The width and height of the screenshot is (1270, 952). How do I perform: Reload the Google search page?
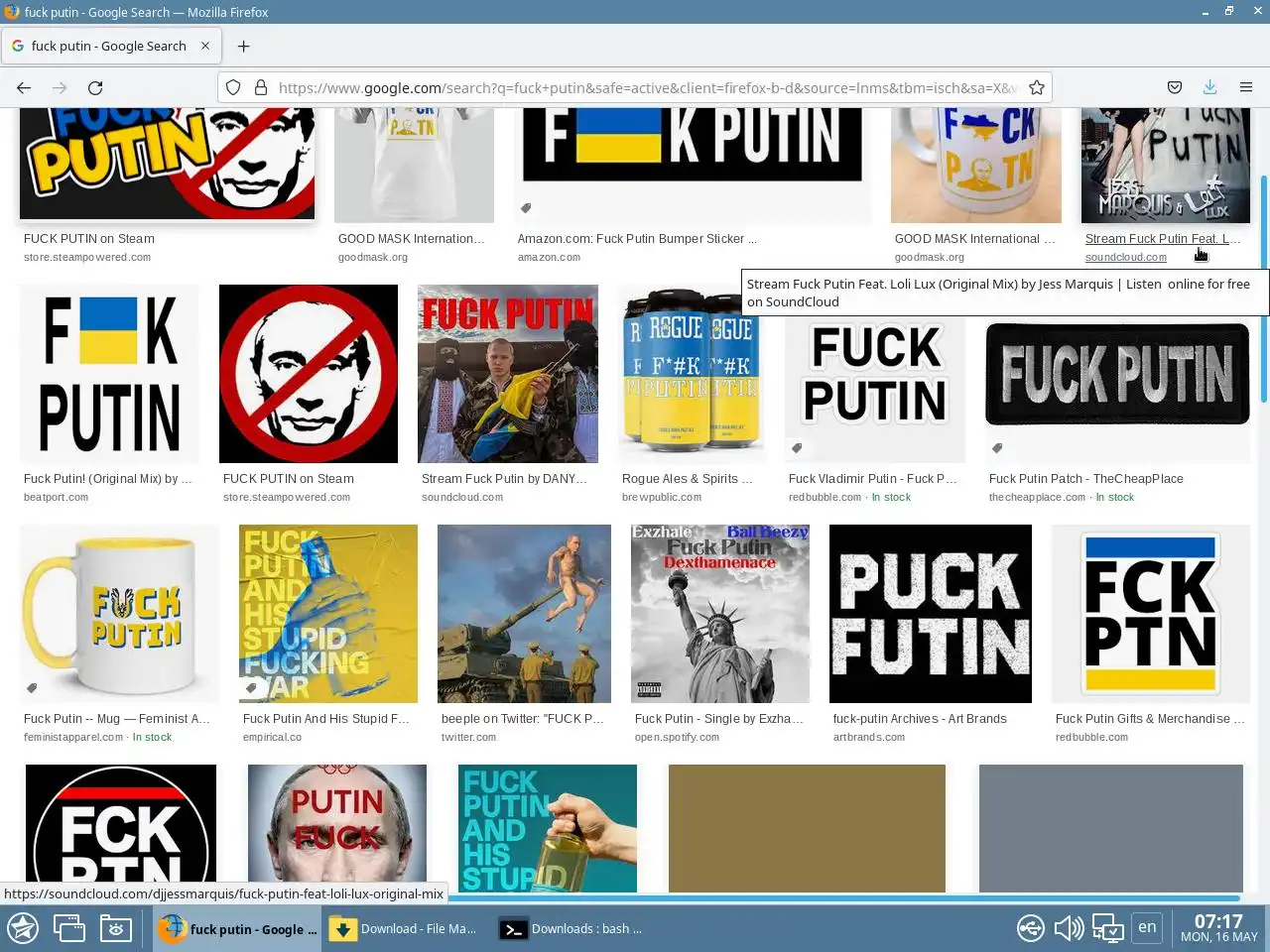tap(95, 87)
